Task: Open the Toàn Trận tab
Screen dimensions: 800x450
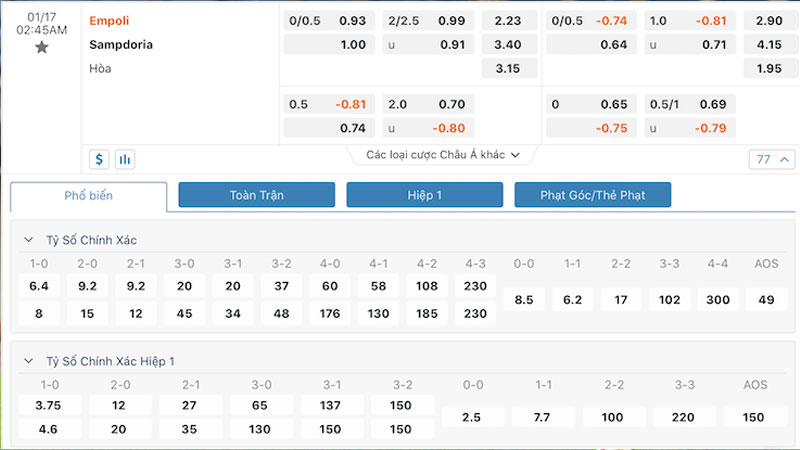Action: click(256, 195)
